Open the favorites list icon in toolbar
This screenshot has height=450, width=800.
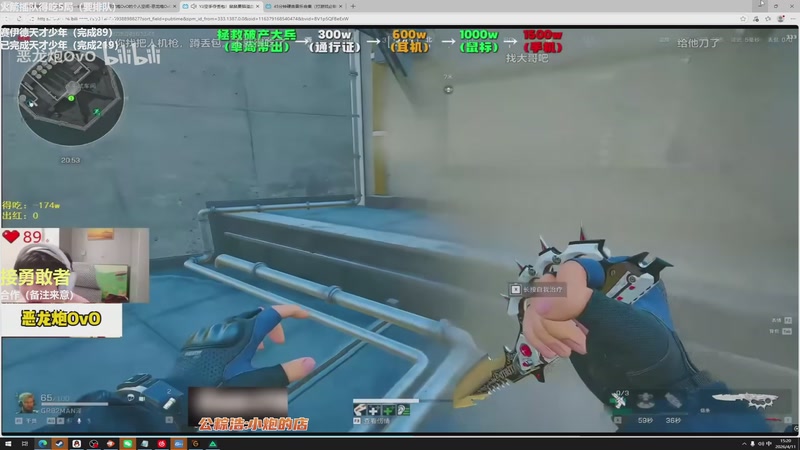pos(768,19)
